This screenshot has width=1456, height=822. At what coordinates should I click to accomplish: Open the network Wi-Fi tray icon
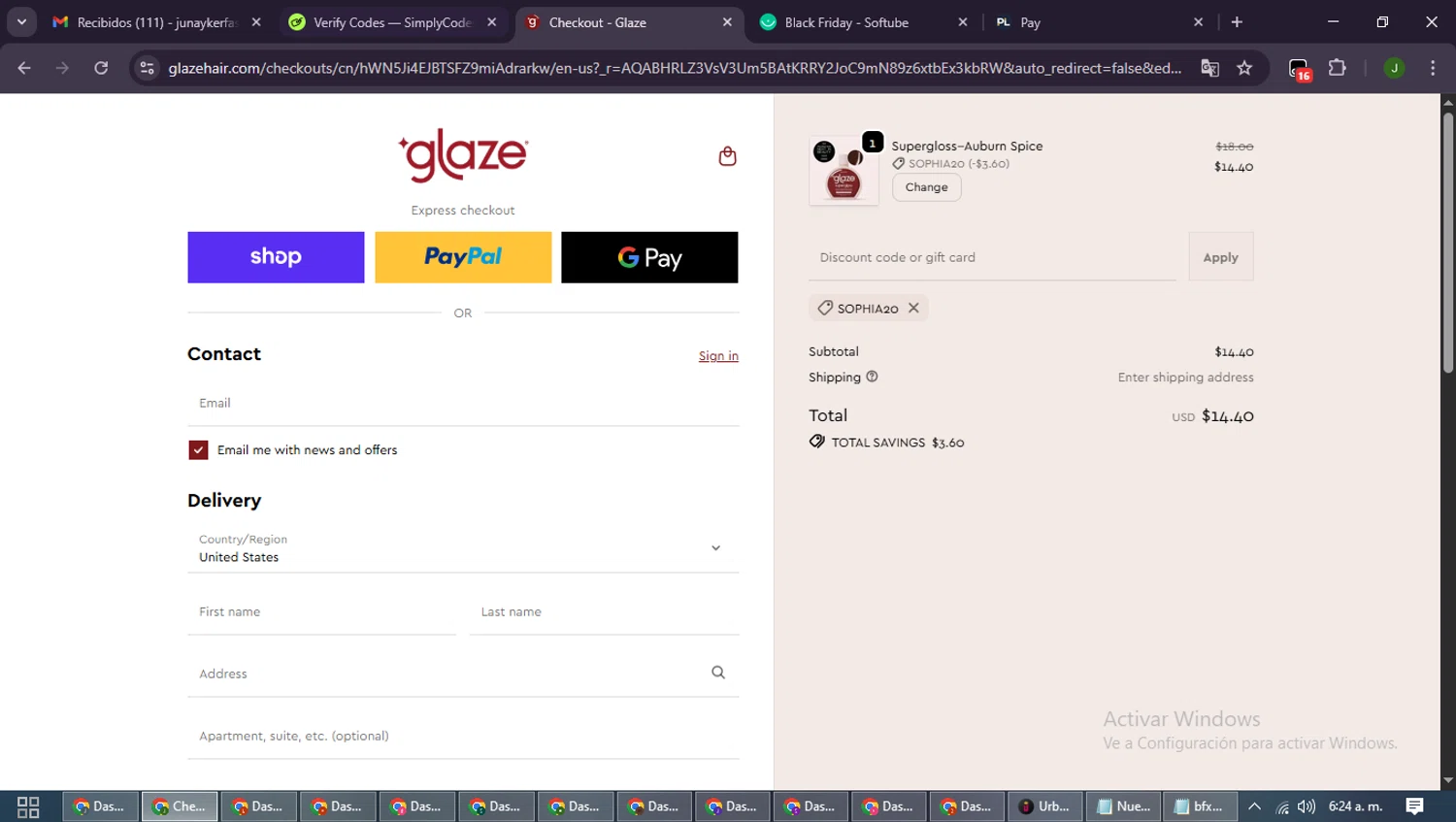click(1282, 806)
